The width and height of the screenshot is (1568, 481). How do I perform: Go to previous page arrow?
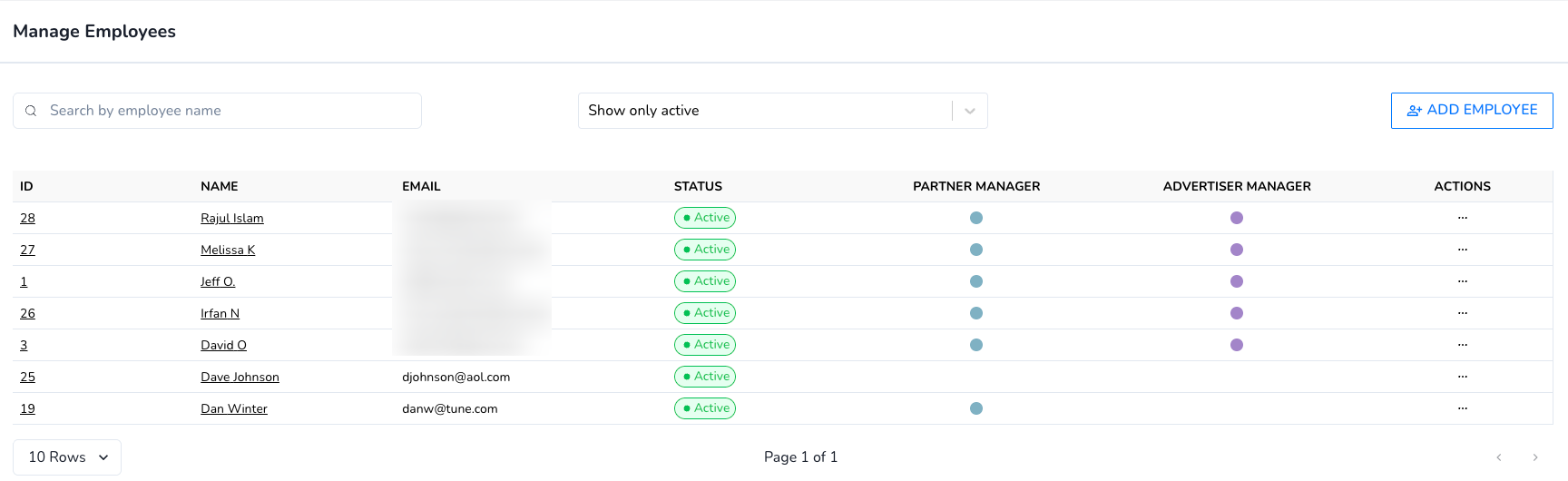point(1499,457)
